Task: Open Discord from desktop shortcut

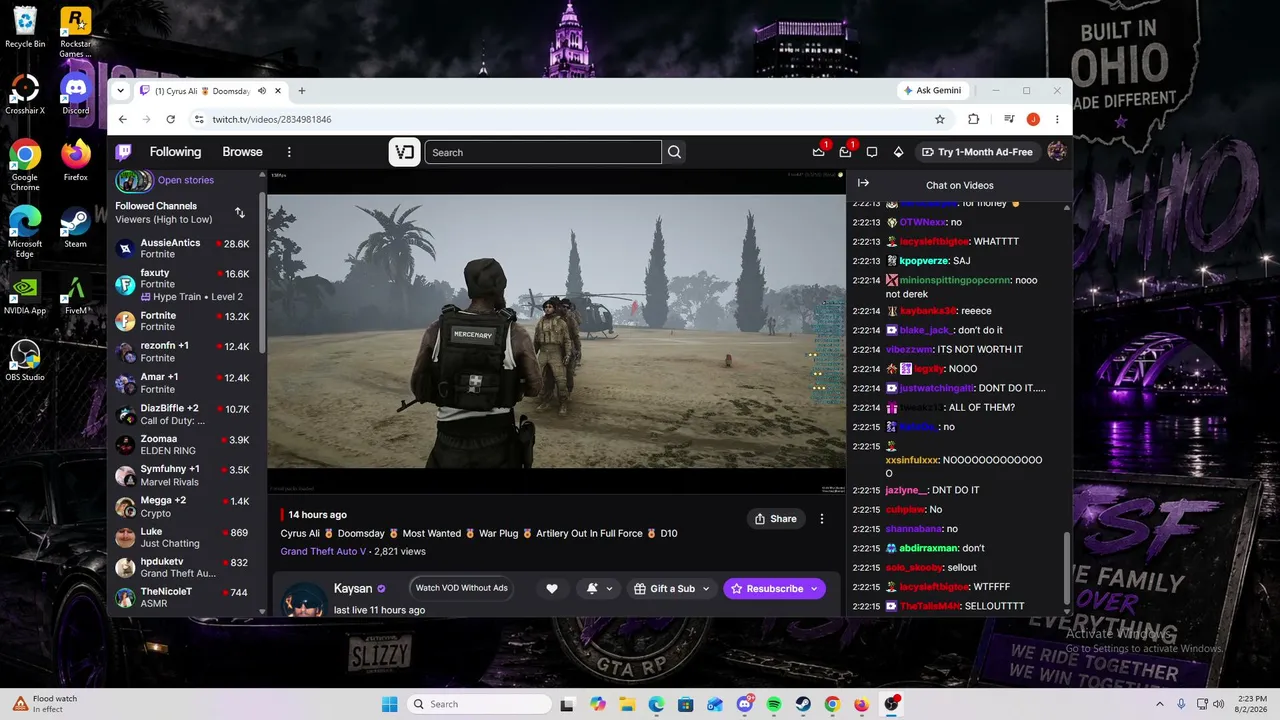Action: pos(75,93)
